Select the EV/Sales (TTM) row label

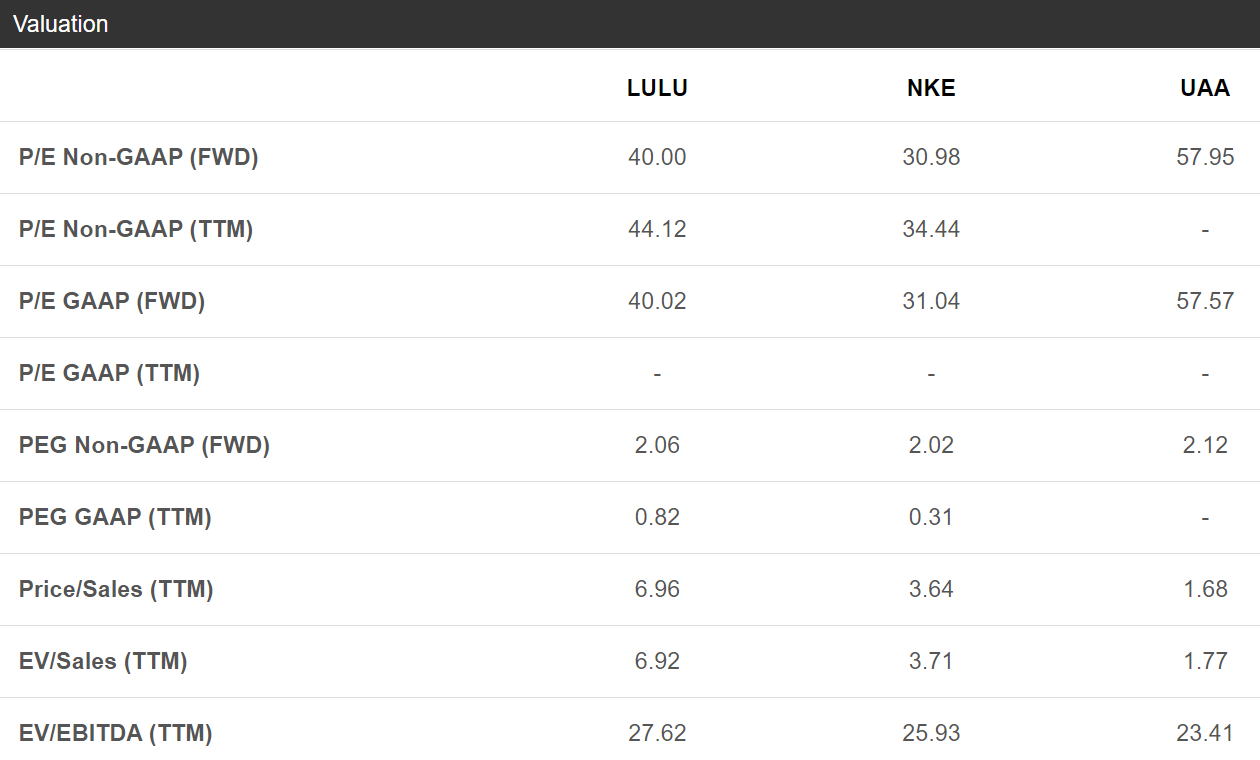pyautogui.click(x=103, y=661)
